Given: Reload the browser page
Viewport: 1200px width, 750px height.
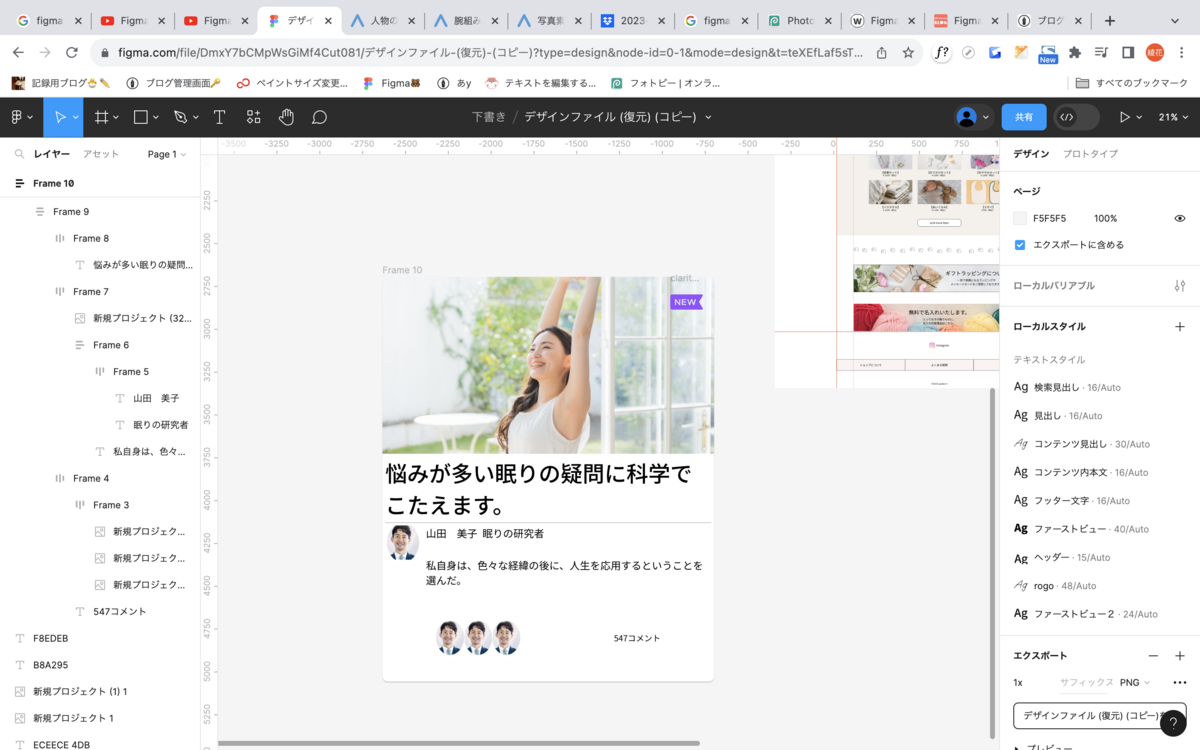Looking at the screenshot, I should click(71, 53).
